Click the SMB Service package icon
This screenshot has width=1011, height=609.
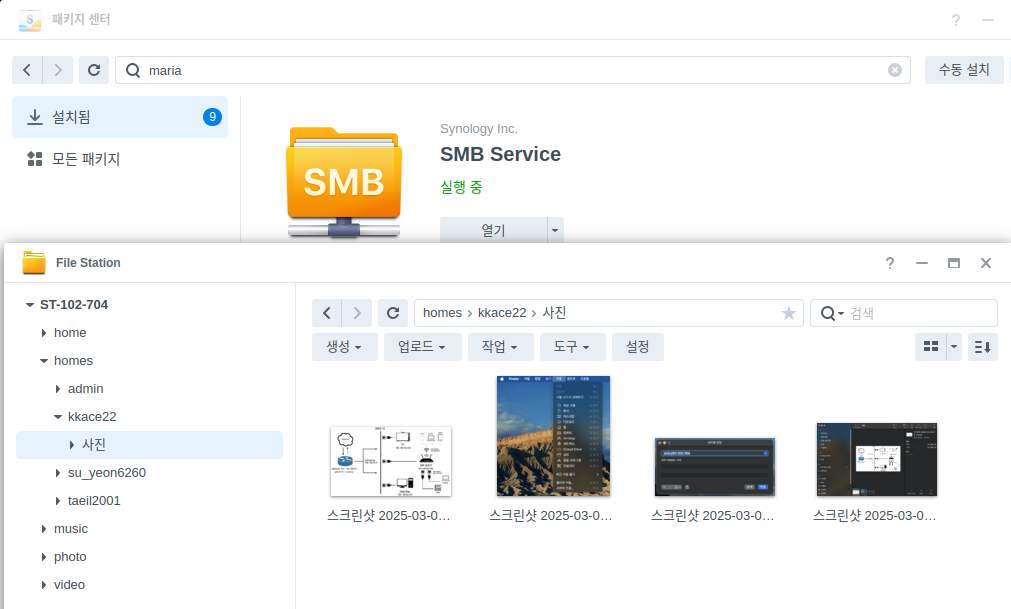pyautogui.click(x=344, y=182)
